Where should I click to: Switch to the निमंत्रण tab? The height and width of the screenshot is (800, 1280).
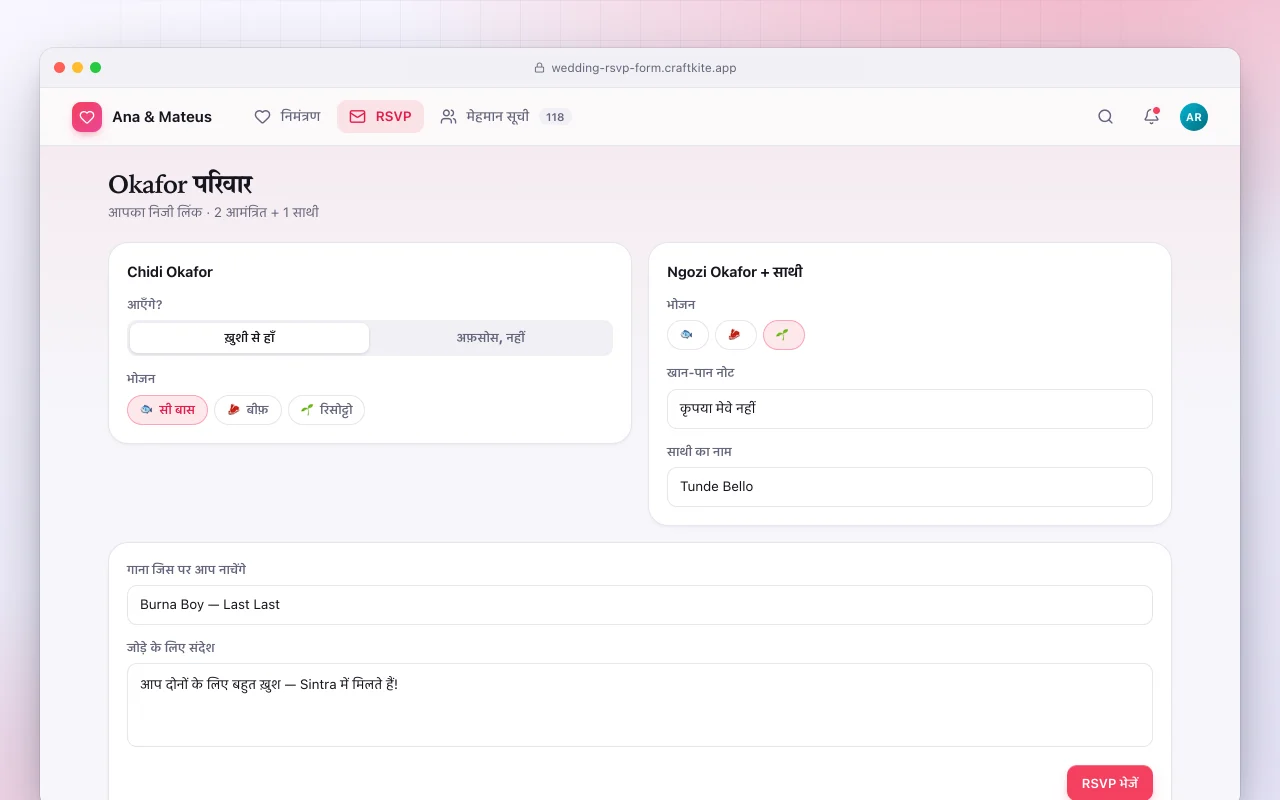pyautogui.click(x=287, y=117)
